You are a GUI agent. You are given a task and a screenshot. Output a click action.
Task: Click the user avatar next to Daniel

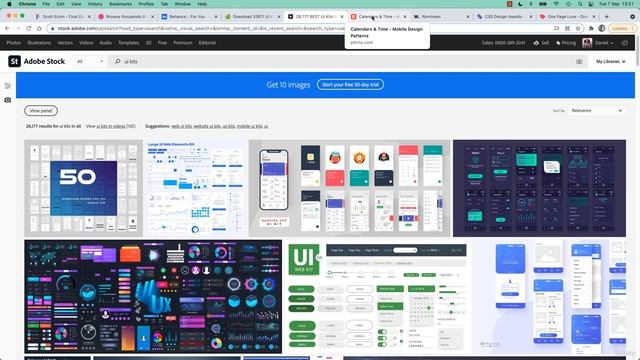pos(587,42)
